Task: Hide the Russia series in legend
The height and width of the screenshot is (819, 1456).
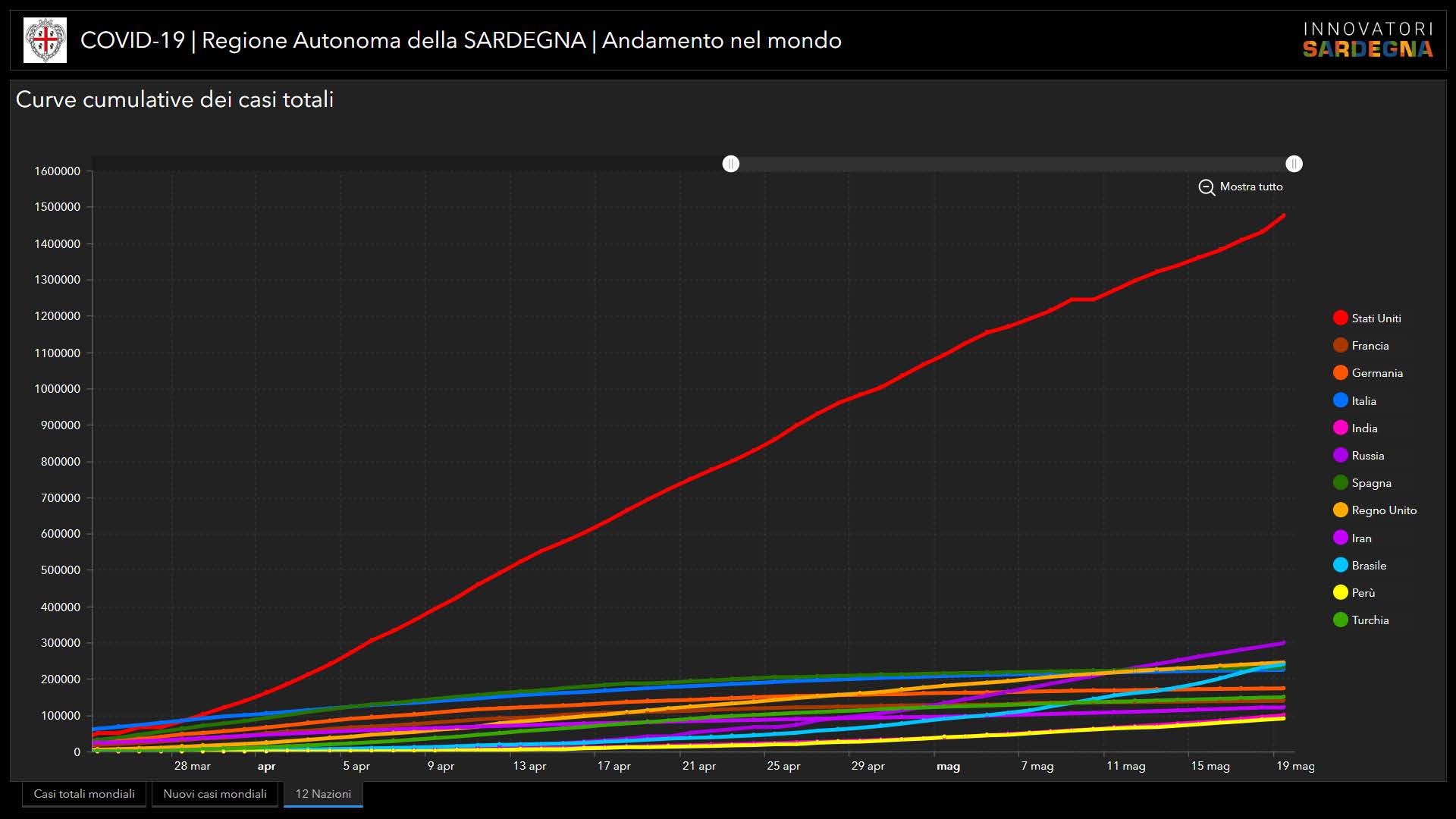Action: point(1340,456)
